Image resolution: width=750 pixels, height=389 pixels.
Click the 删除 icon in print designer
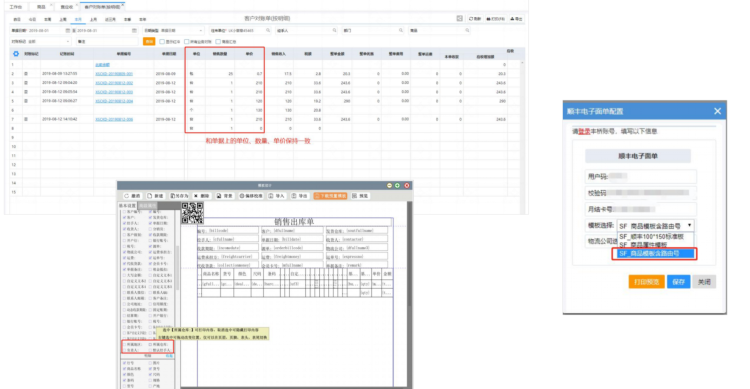coord(196,196)
